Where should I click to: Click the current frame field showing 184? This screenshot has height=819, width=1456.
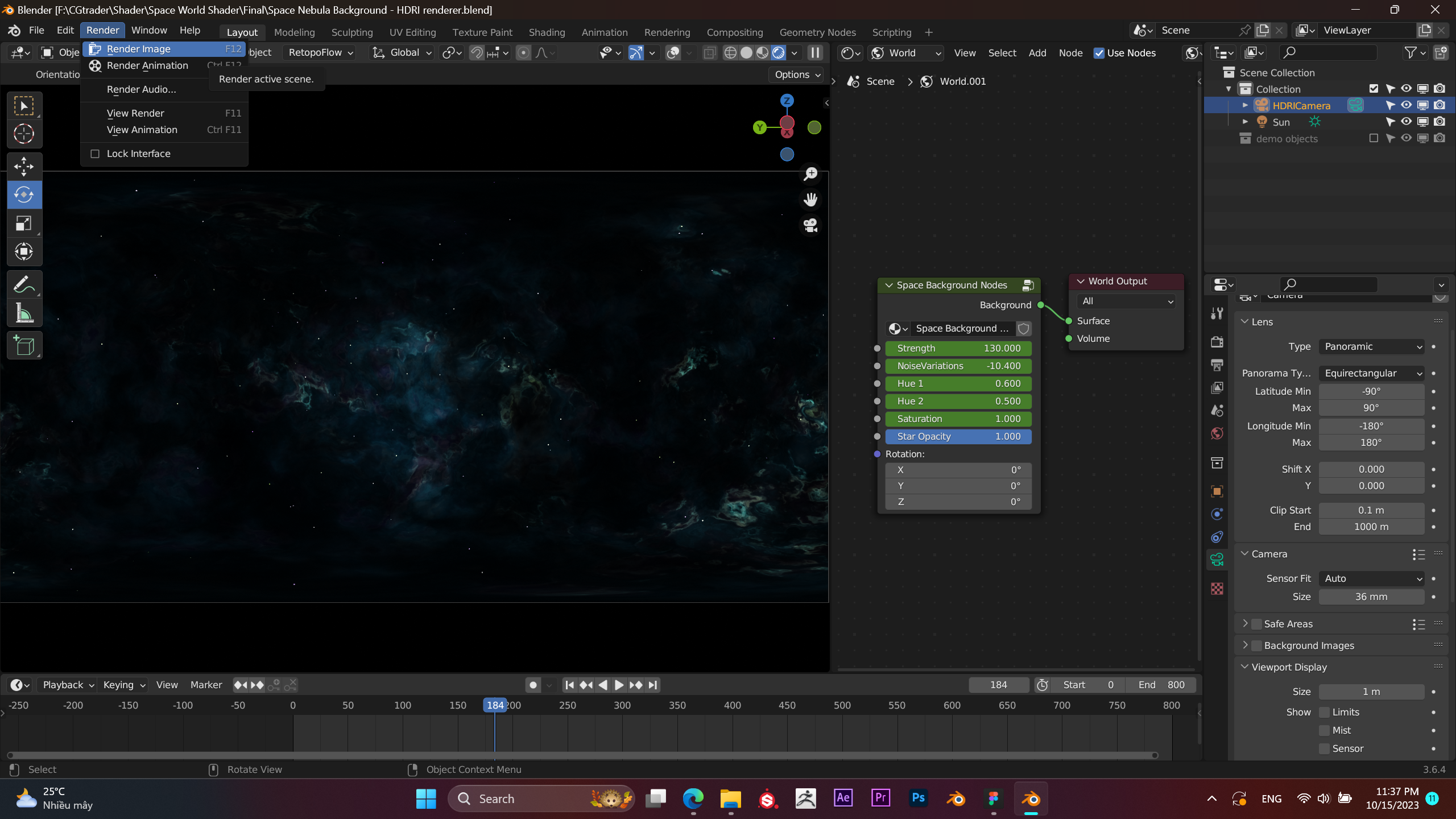(x=998, y=685)
